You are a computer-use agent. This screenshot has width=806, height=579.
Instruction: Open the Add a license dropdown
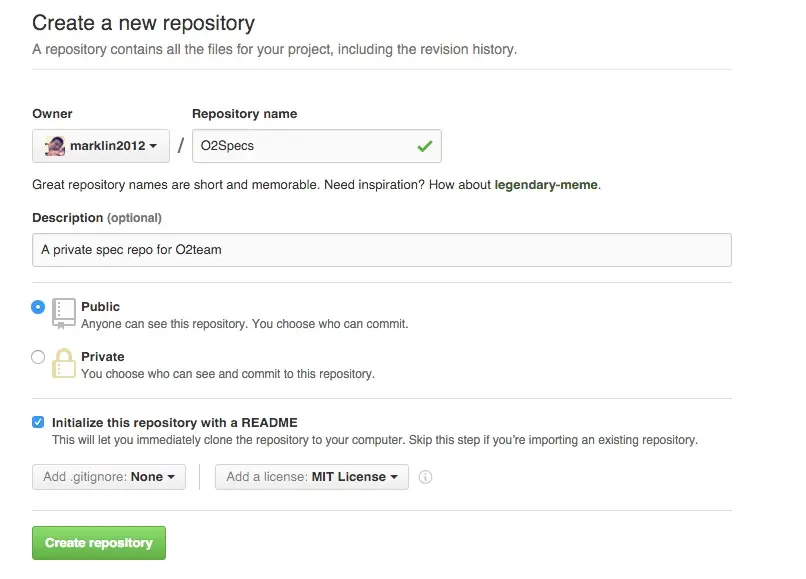(x=312, y=477)
